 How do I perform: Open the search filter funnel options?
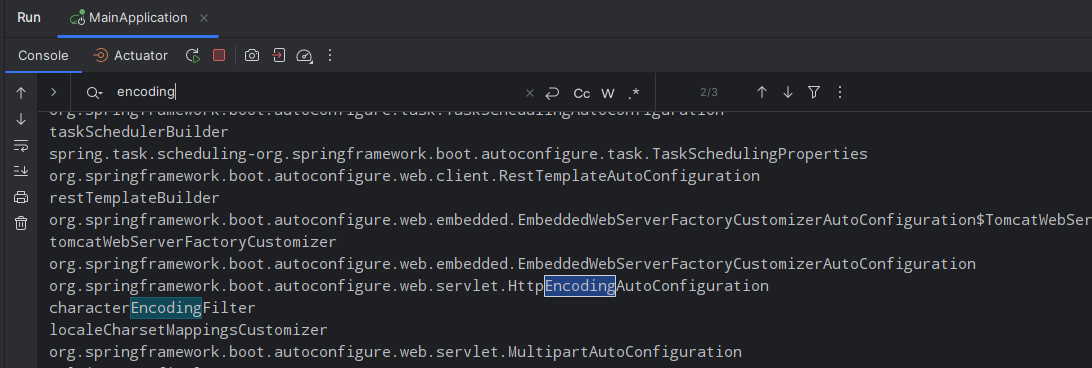click(813, 92)
